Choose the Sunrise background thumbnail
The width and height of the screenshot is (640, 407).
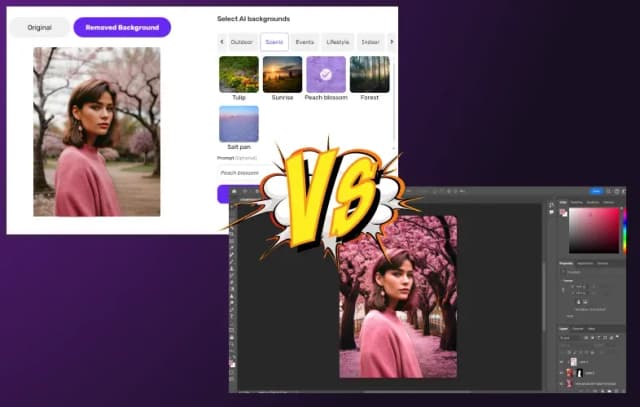282,75
